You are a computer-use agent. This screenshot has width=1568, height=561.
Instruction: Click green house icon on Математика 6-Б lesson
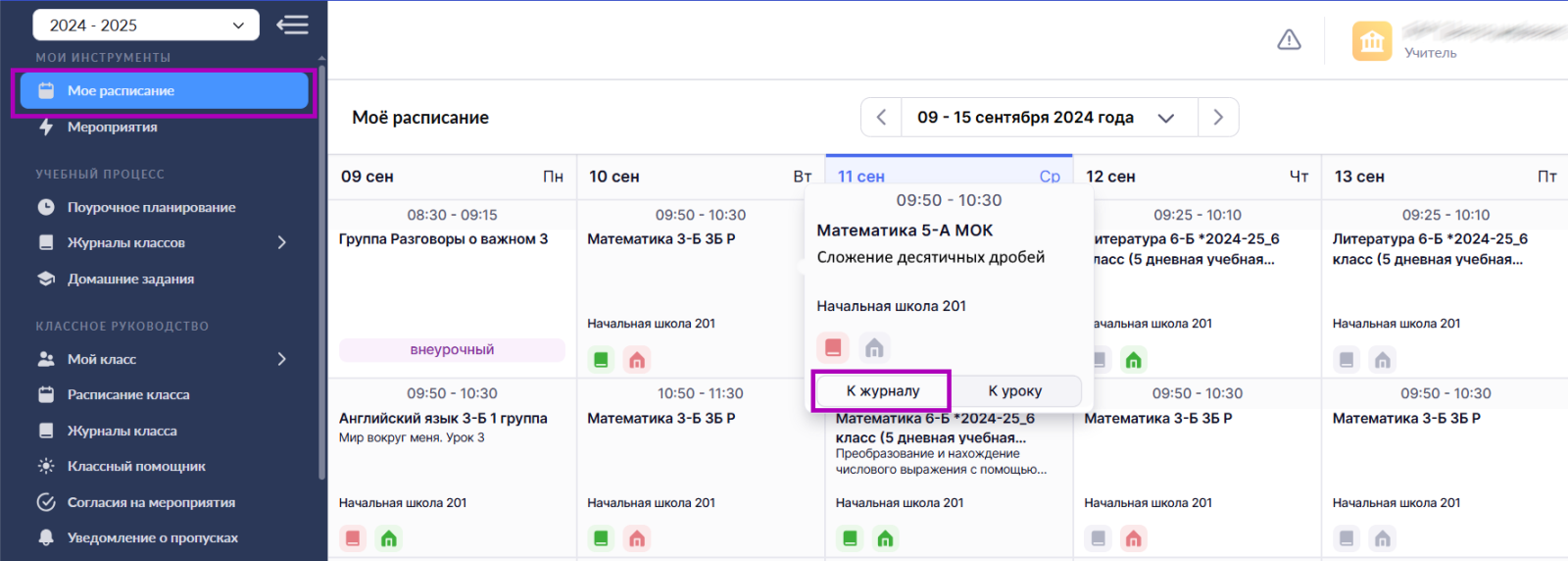point(886,538)
